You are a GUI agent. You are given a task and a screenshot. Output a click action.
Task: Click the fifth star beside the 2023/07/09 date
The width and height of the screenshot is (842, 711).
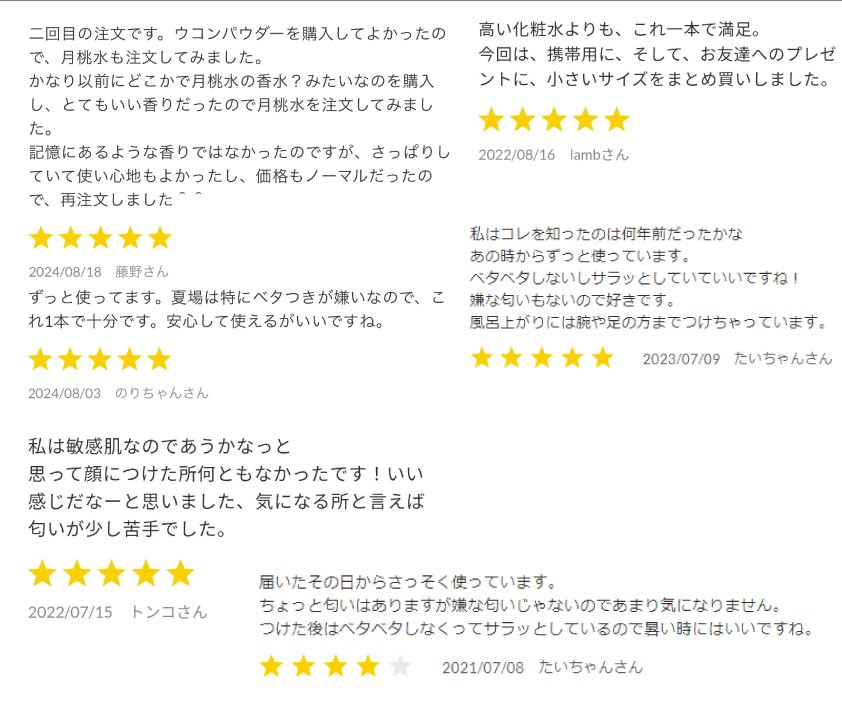(x=603, y=357)
